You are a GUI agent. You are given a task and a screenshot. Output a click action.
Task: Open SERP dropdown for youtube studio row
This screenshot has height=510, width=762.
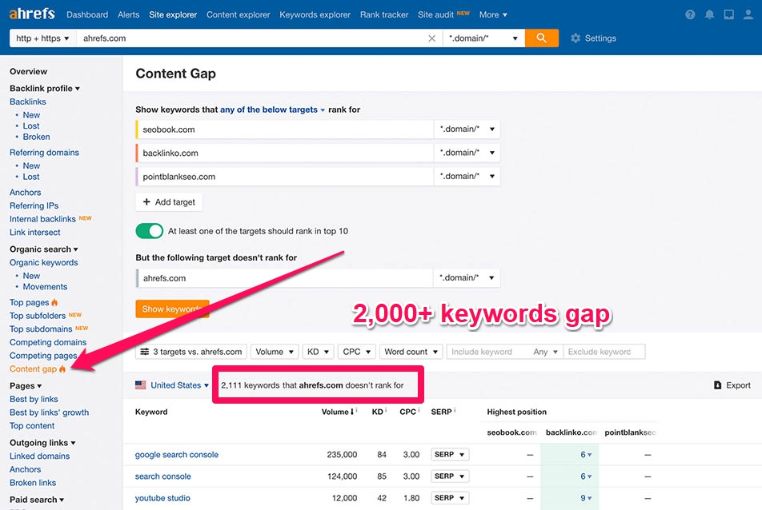[450, 498]
